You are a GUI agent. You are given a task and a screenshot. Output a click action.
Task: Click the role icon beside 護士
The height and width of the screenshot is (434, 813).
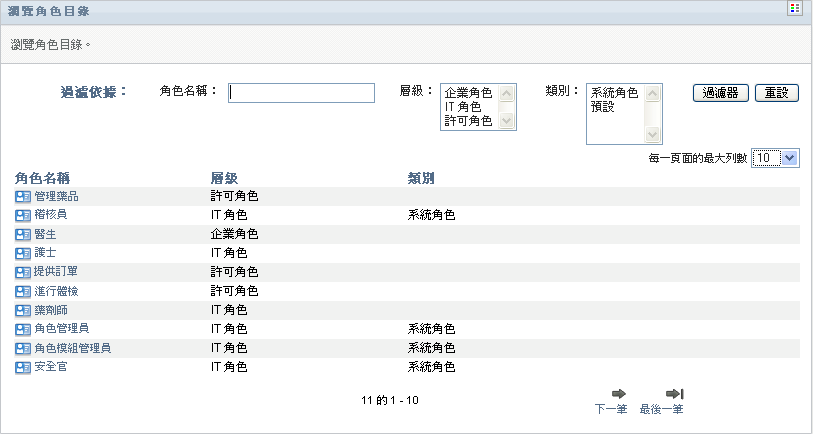click(x=23, y=253)
